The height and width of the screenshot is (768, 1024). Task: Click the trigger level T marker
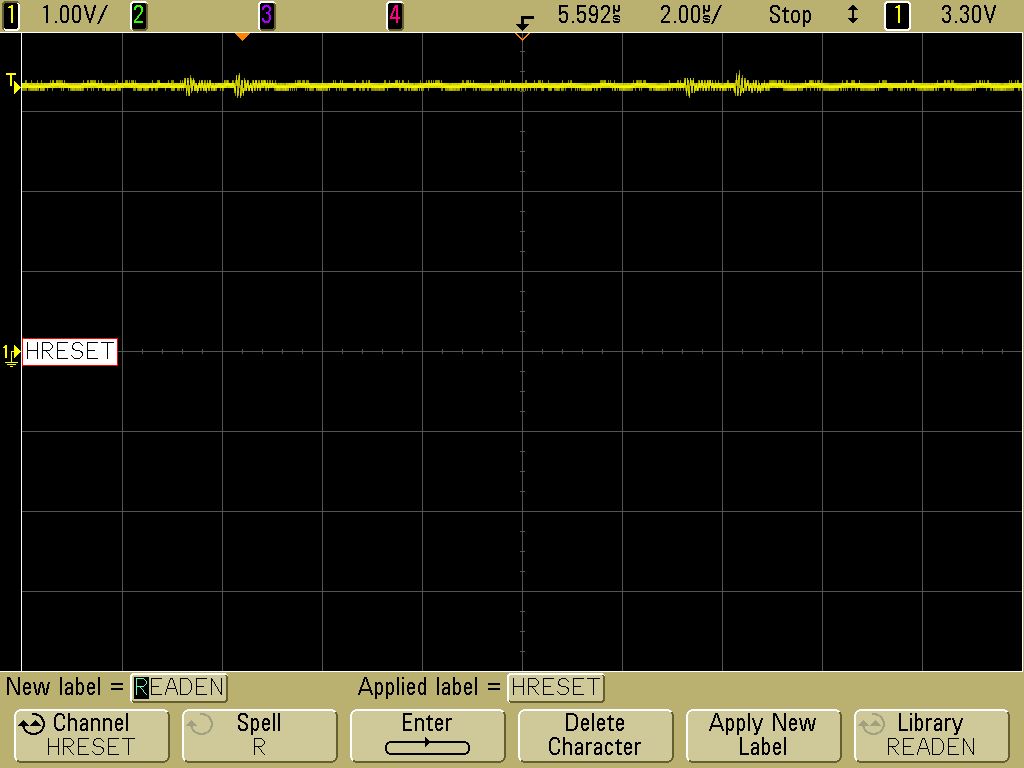[x=12, y=82]
